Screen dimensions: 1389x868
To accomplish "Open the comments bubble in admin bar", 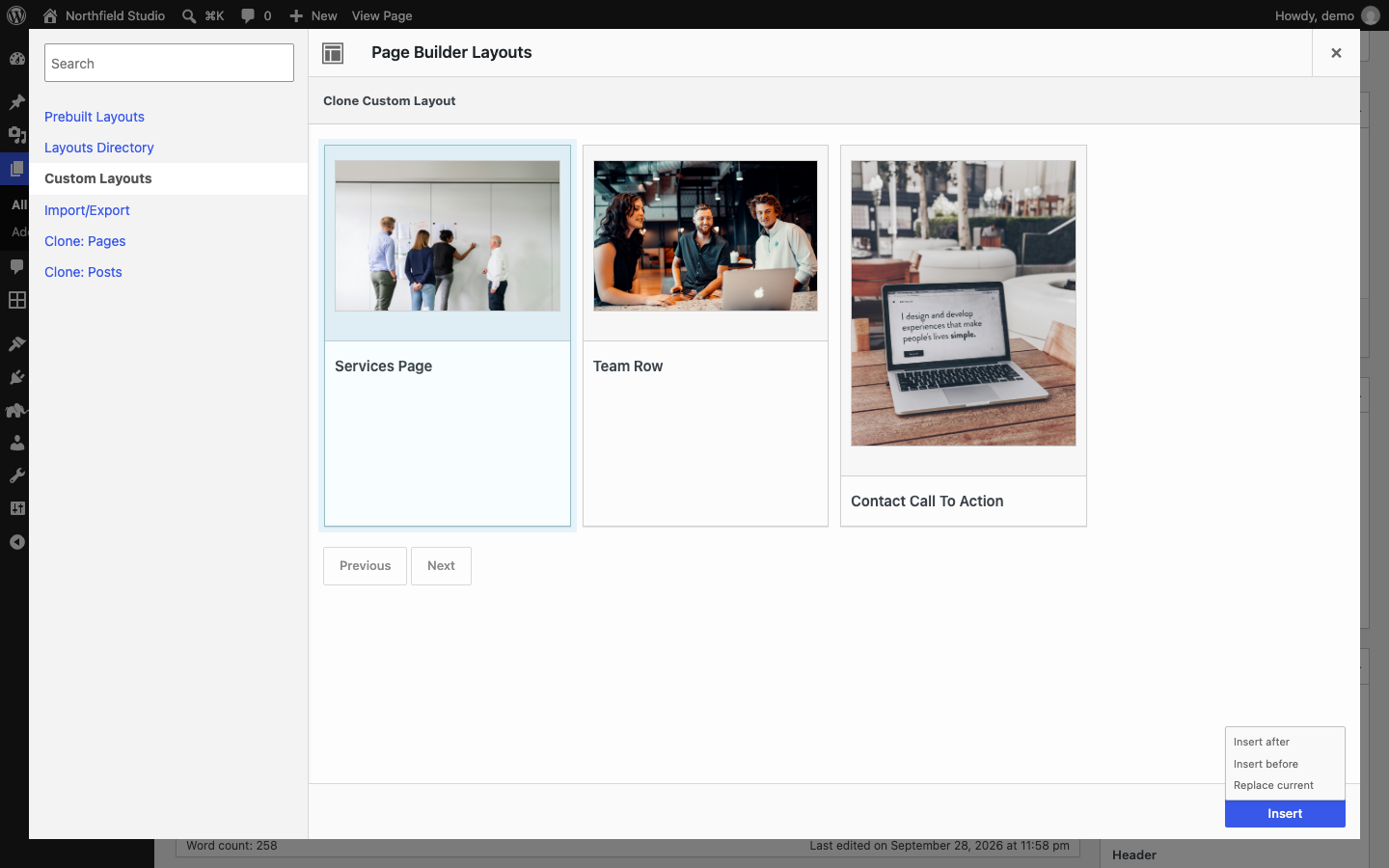I will (248, 15).
